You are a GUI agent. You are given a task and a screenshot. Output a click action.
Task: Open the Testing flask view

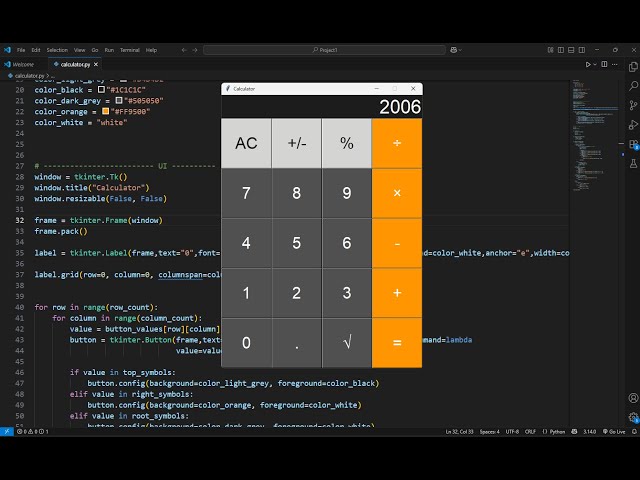pos(633,164)
